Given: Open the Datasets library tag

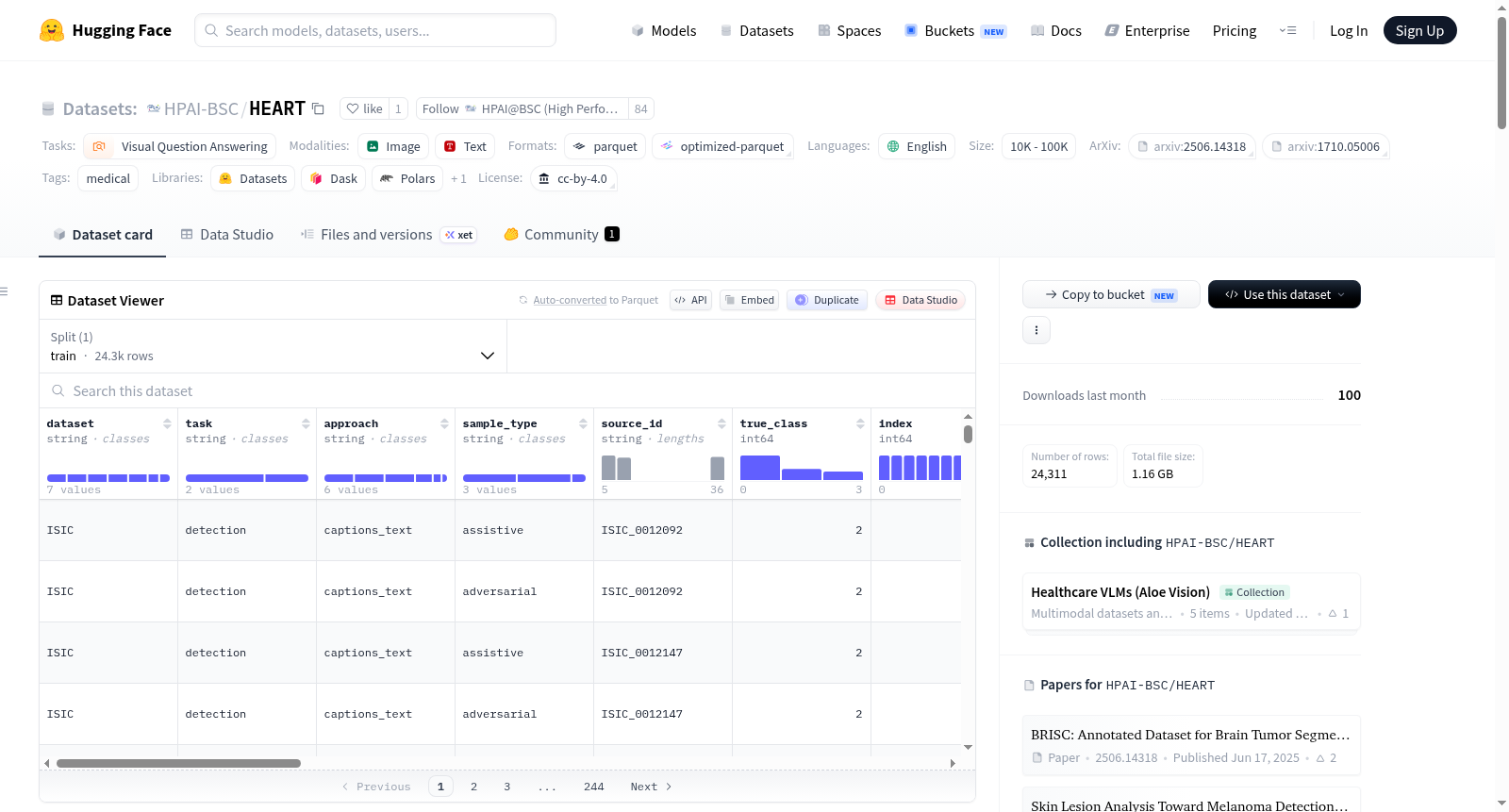Looking at the screenshot, I should [253, 178].
